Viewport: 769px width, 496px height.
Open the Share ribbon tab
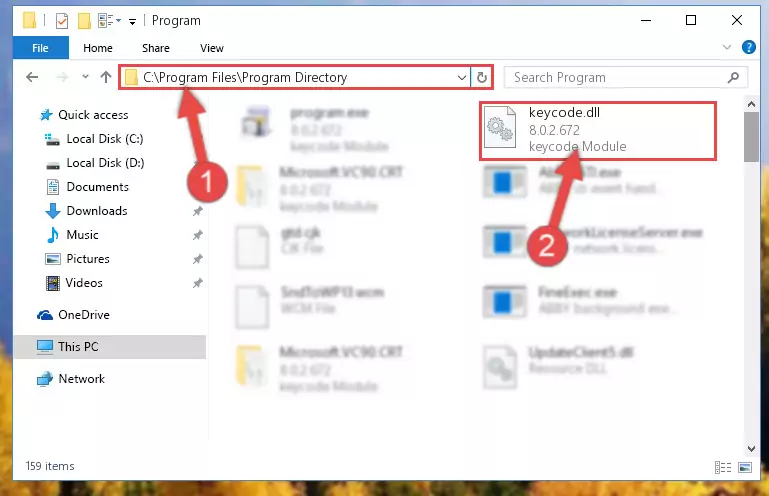(155, 48)
